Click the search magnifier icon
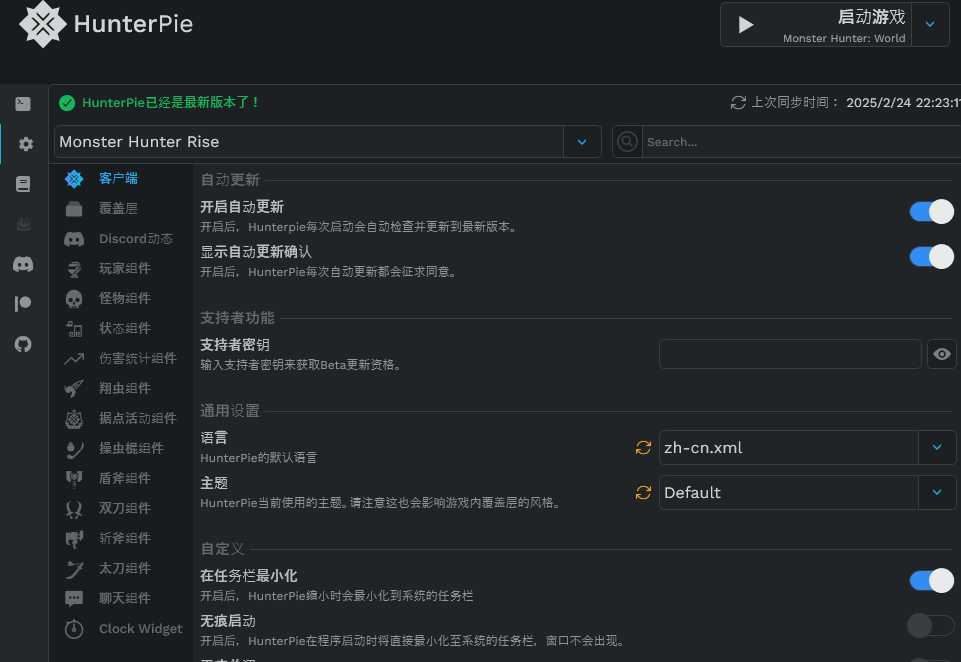 coord(627,142)
